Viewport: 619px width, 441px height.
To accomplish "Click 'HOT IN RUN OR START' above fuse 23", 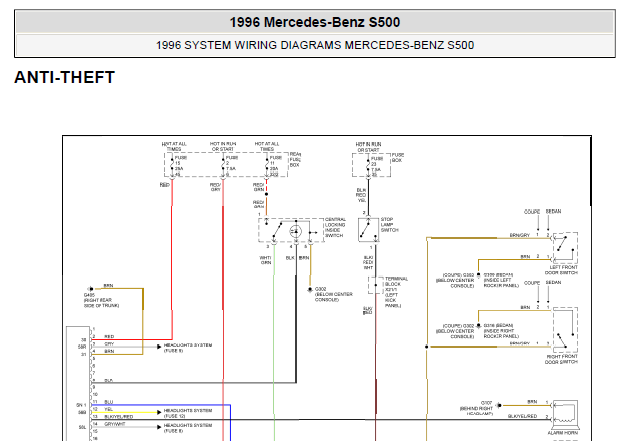I will click(x=368, y=147).
